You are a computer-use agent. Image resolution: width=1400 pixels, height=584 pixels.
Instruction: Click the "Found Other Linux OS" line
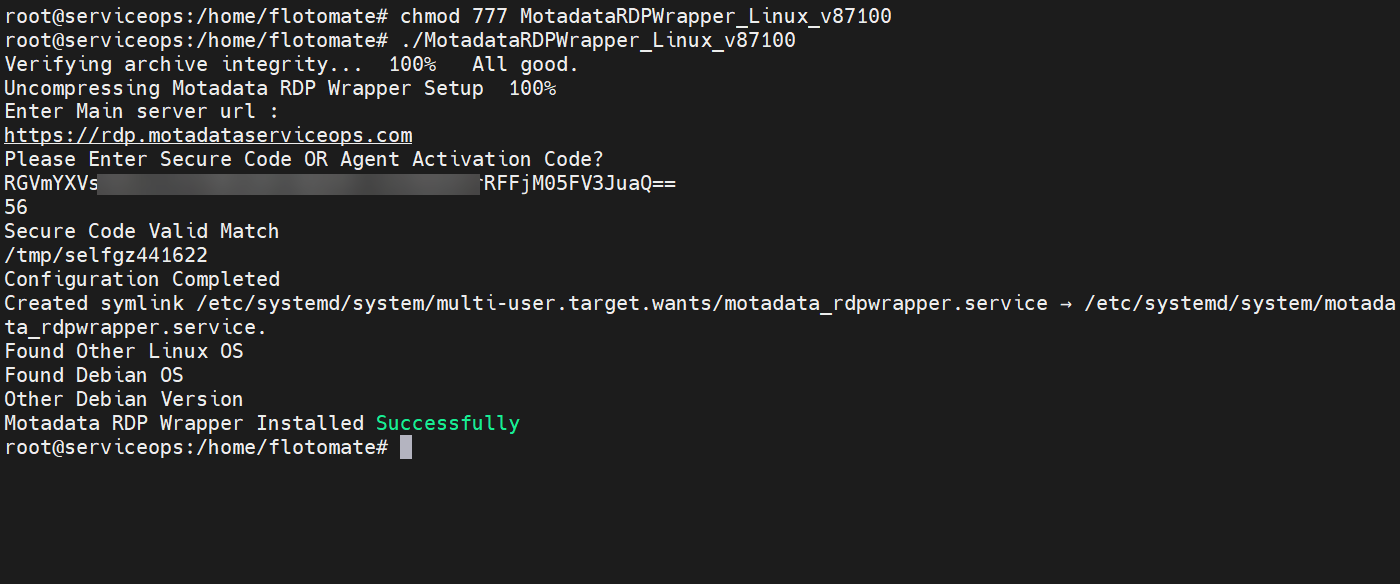click(124, 351)
